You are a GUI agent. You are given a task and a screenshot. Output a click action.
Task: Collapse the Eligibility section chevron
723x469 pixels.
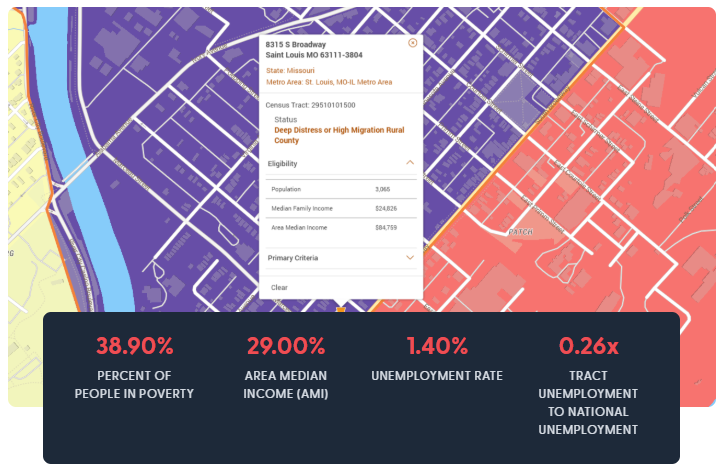pyautogui.click(x=409, y=162)
